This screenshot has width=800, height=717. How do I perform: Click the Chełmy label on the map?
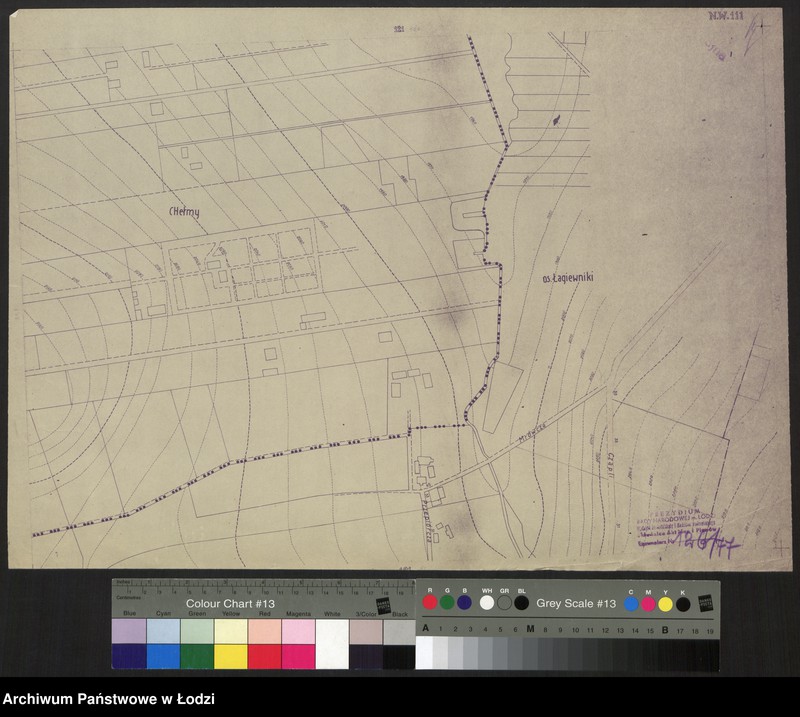[x=185, y=212]
